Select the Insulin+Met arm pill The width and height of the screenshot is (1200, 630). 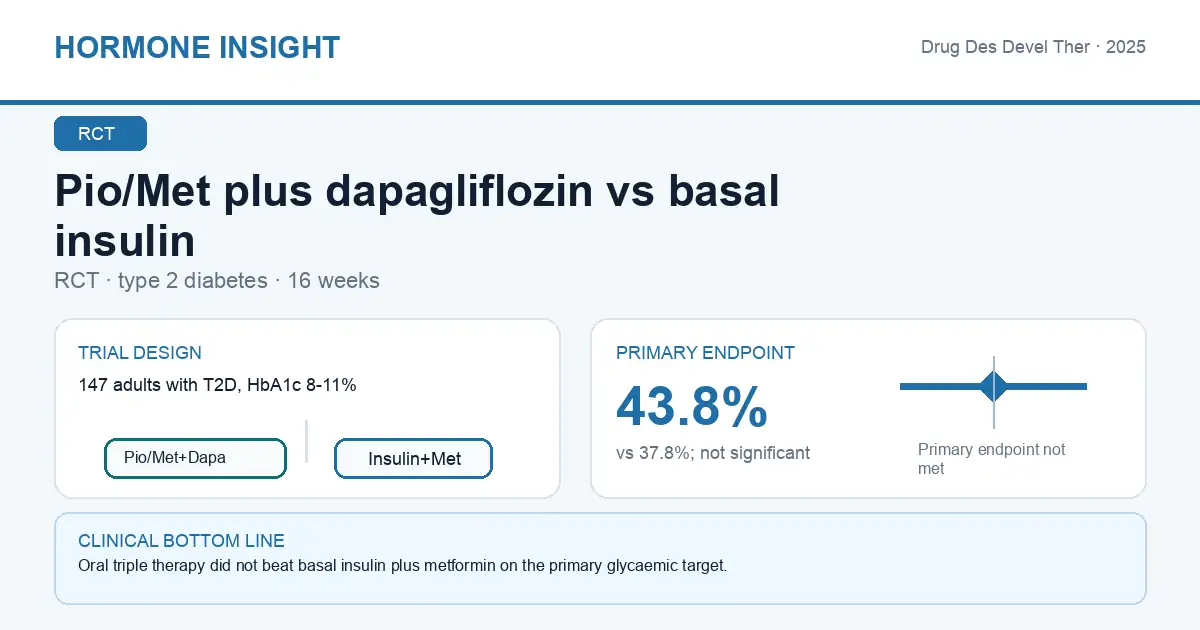(413, 459)
